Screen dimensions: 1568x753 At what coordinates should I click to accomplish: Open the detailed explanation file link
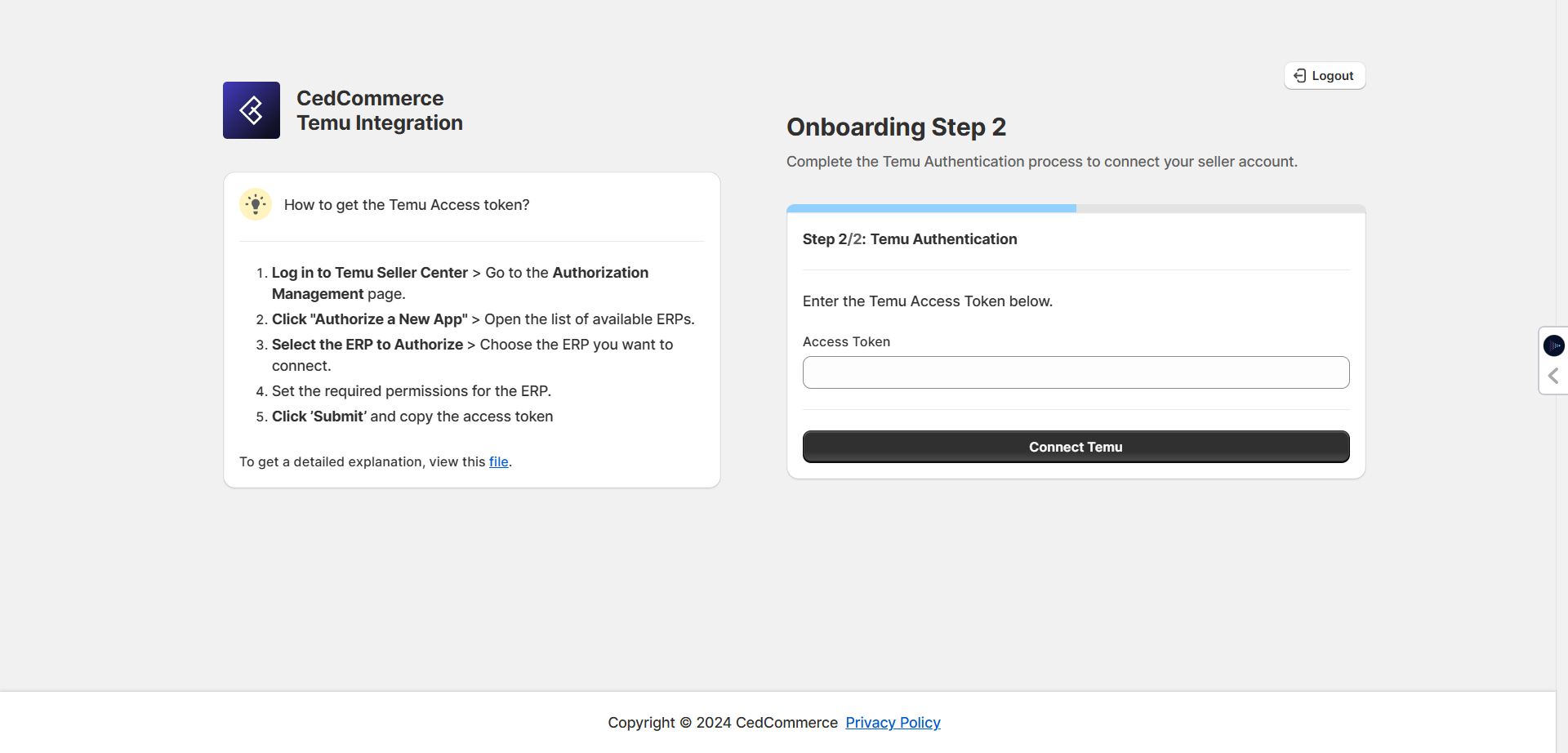coord(498,461)
